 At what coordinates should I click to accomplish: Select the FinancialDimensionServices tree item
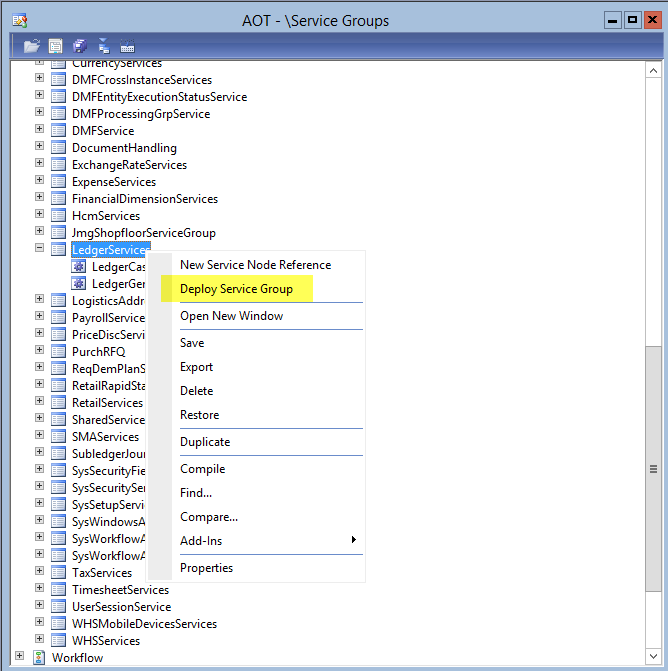pos(144,199)
